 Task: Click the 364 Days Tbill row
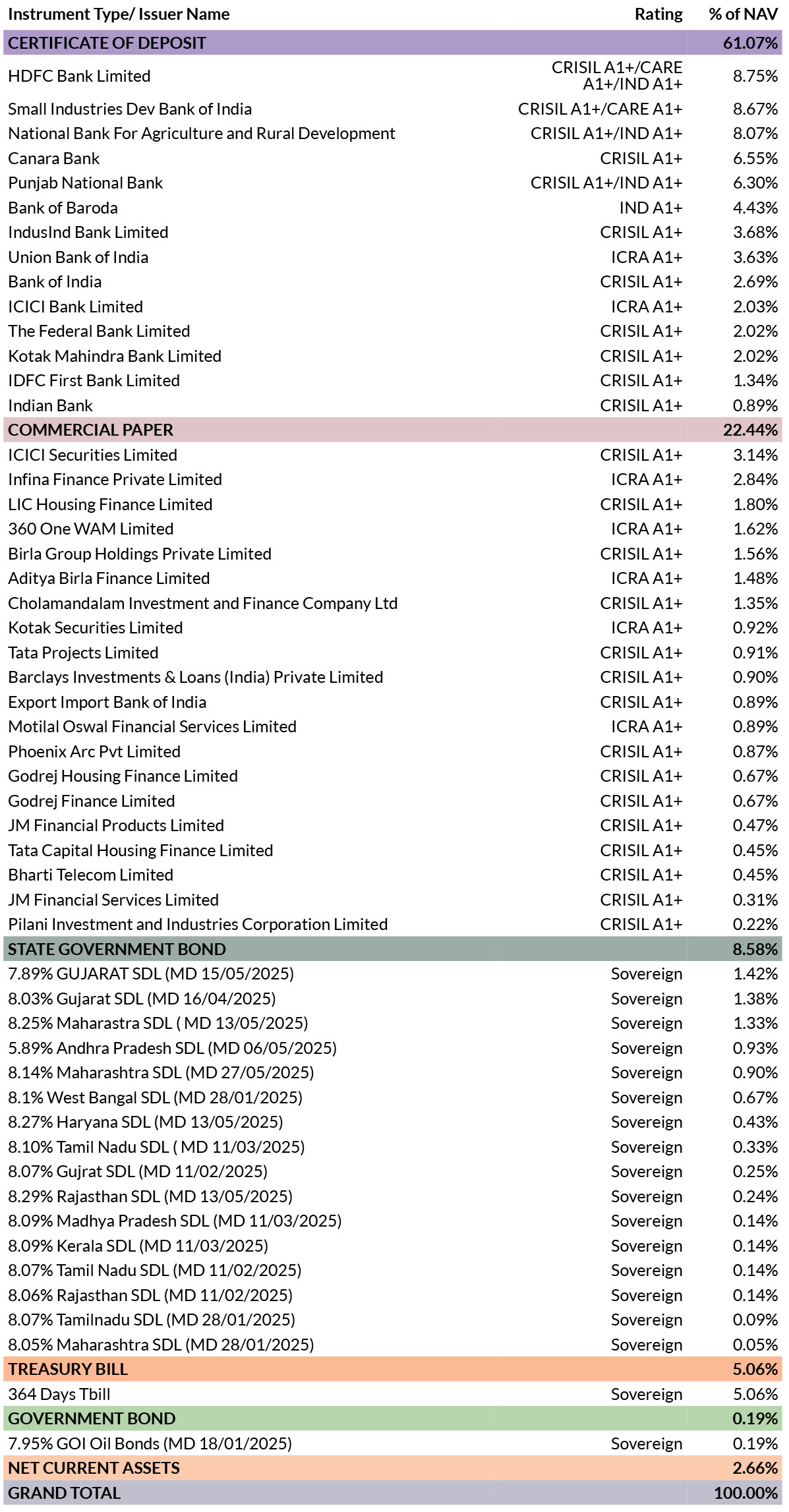(393, 1394)
